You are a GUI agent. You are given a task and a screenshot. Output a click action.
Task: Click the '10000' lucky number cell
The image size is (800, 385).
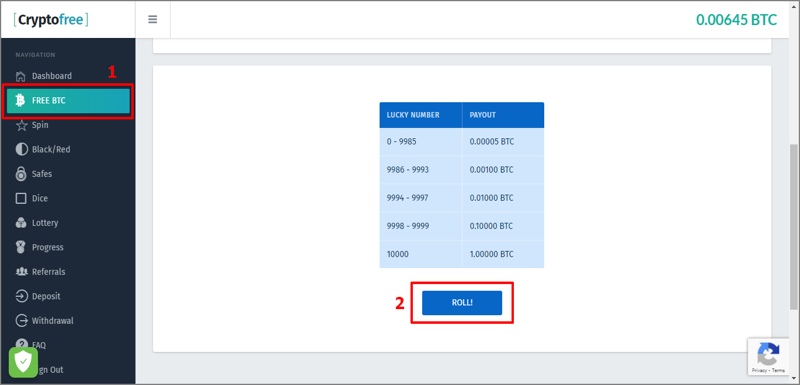[x=420, y=254]
